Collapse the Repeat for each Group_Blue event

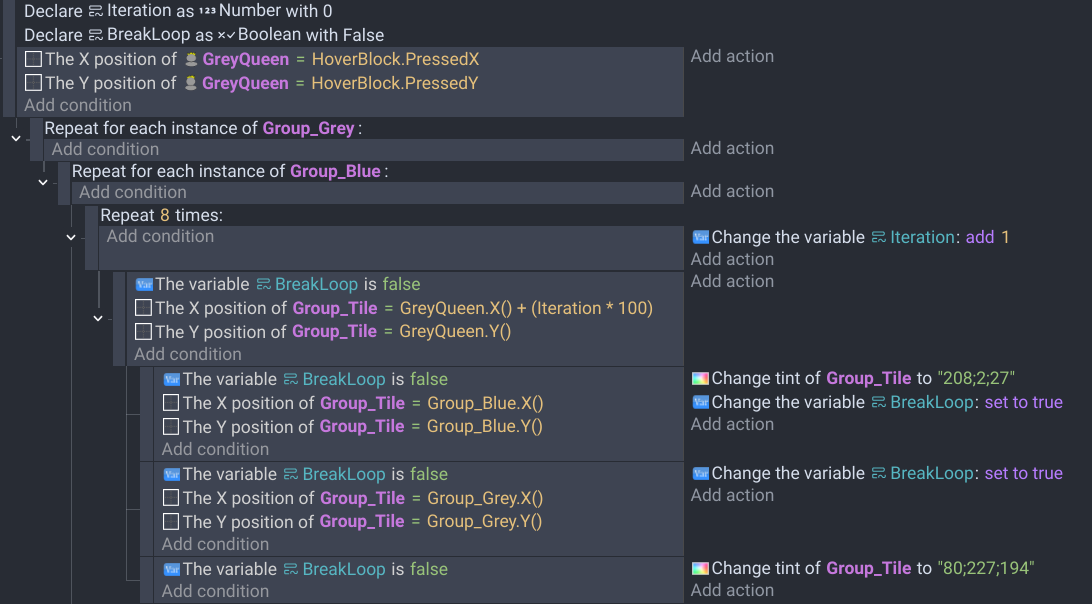43,182
